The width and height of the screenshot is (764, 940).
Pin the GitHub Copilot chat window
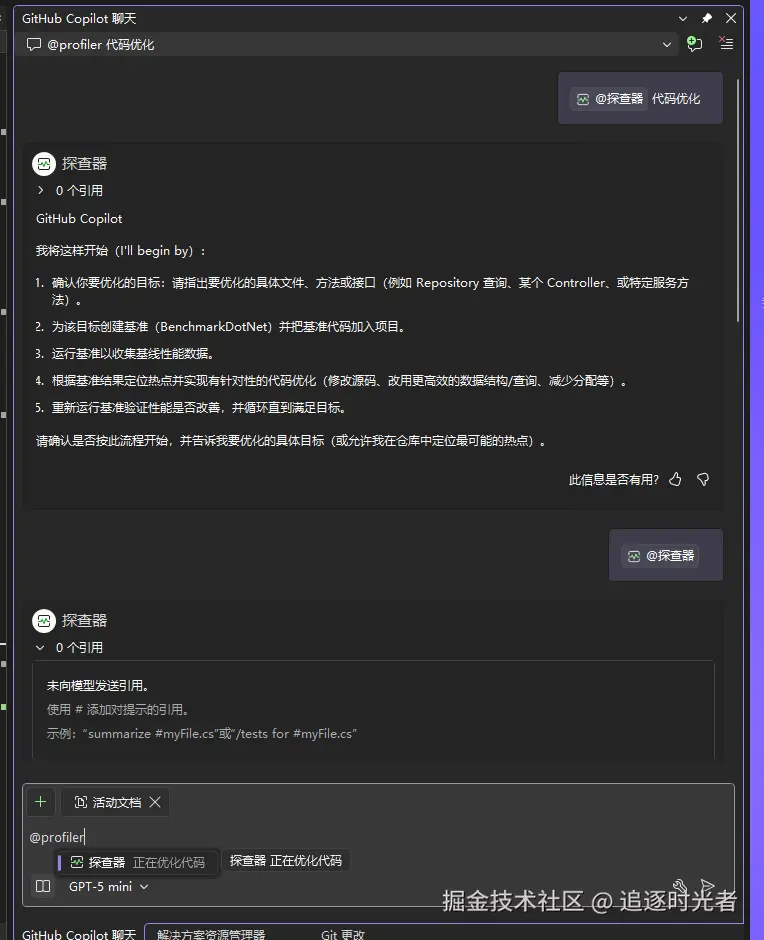click(x=706, y=19)
